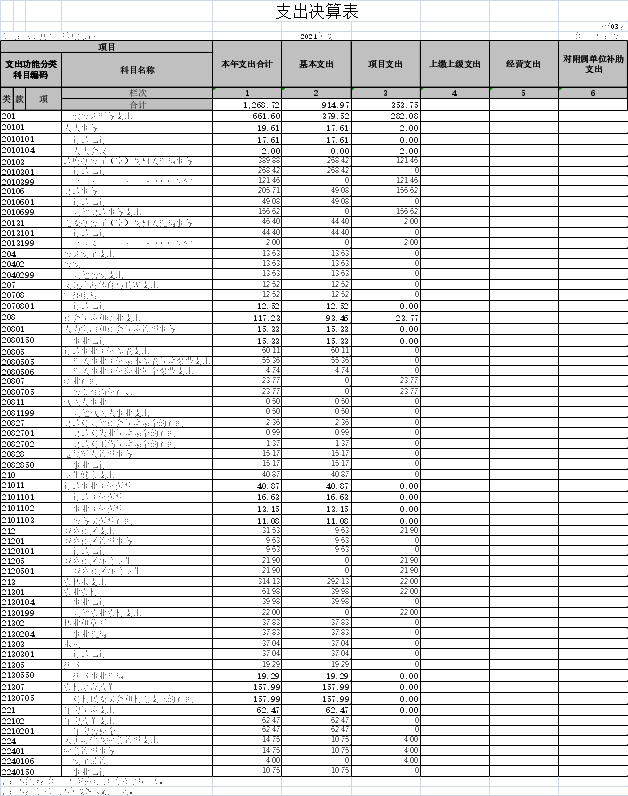Screen dimensions: 628x796
Task: Select the 栏次 row label cell
Action: pos(137,93)
